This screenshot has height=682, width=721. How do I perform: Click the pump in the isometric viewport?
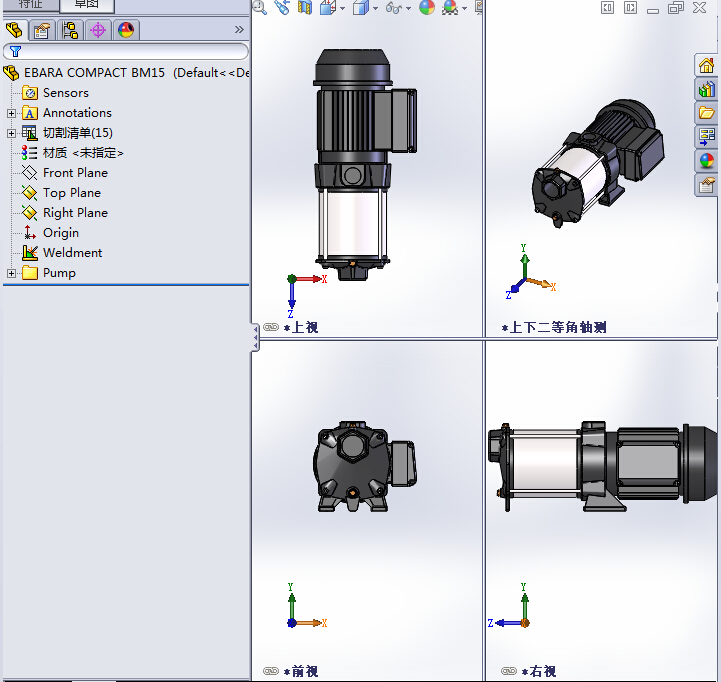[x=598, y=163]
